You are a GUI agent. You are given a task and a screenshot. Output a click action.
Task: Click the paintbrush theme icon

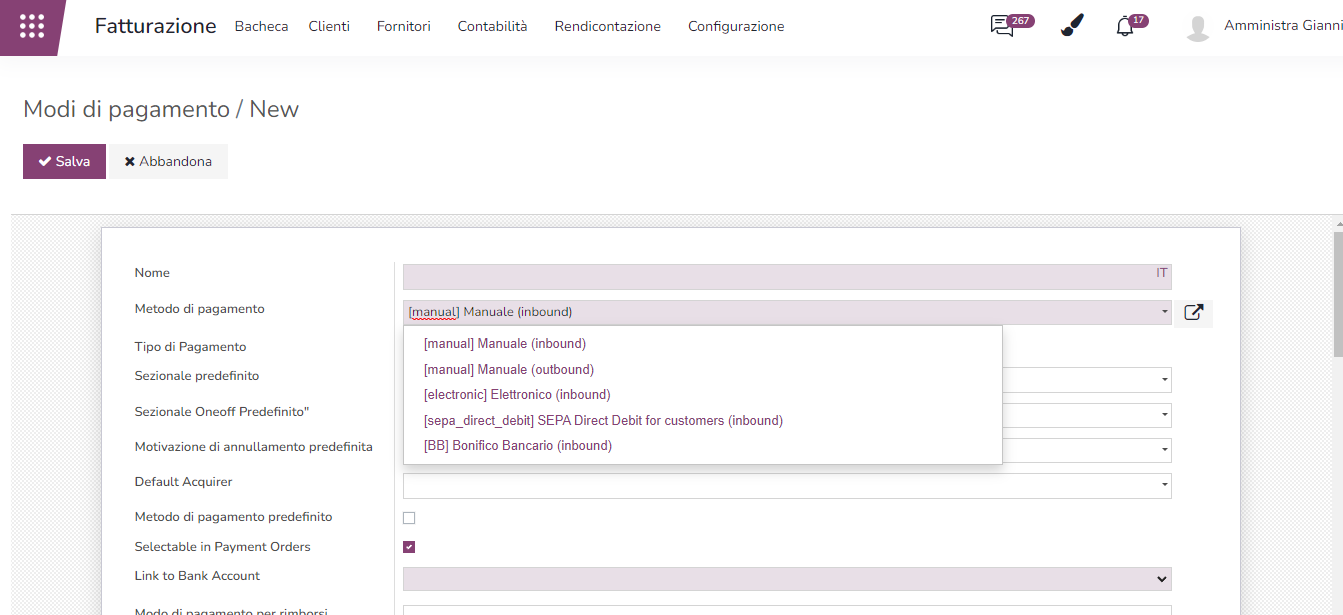(x=1072, y=27)
